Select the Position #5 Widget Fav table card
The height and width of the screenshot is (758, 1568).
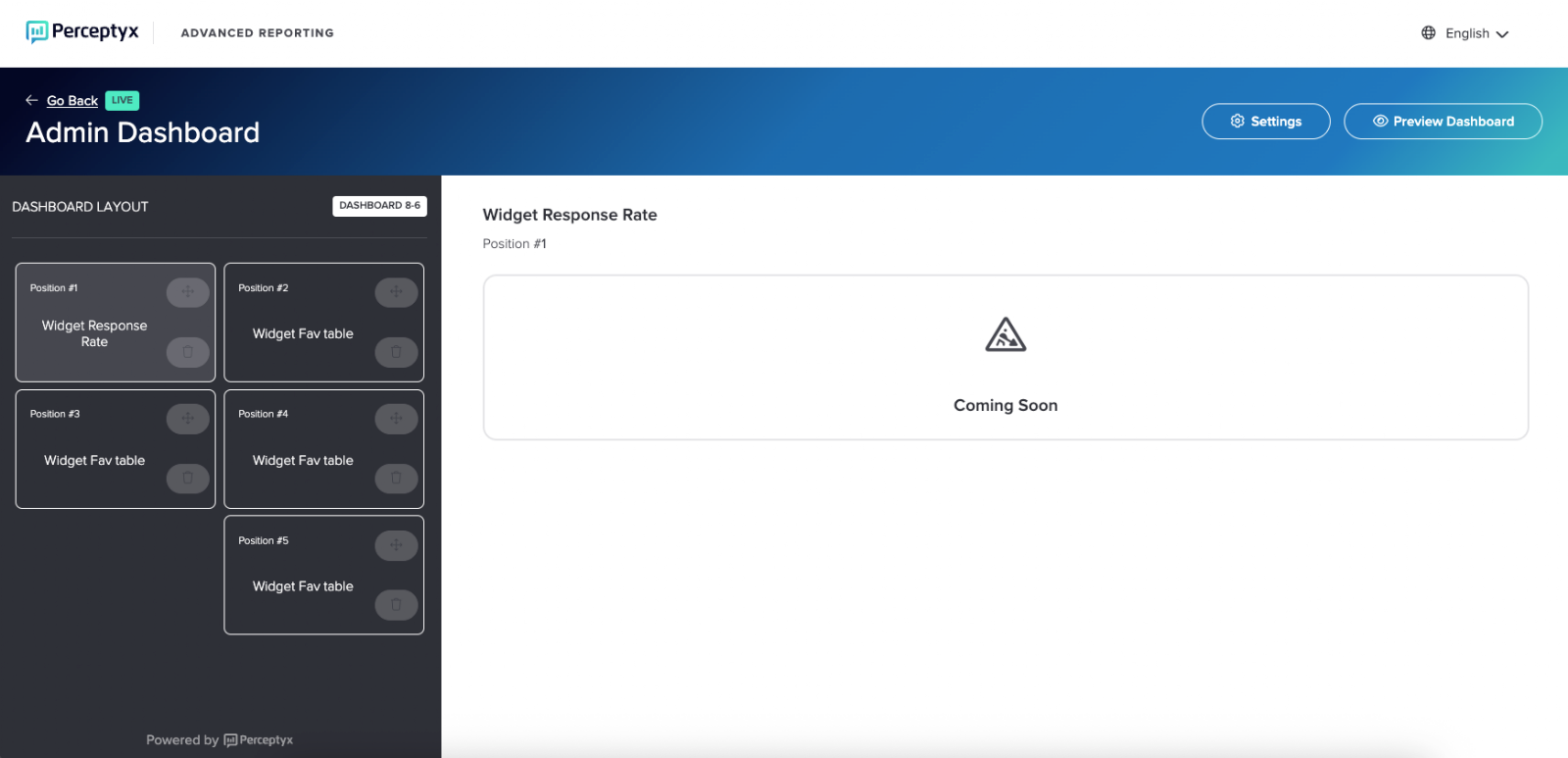click(324, 576)
